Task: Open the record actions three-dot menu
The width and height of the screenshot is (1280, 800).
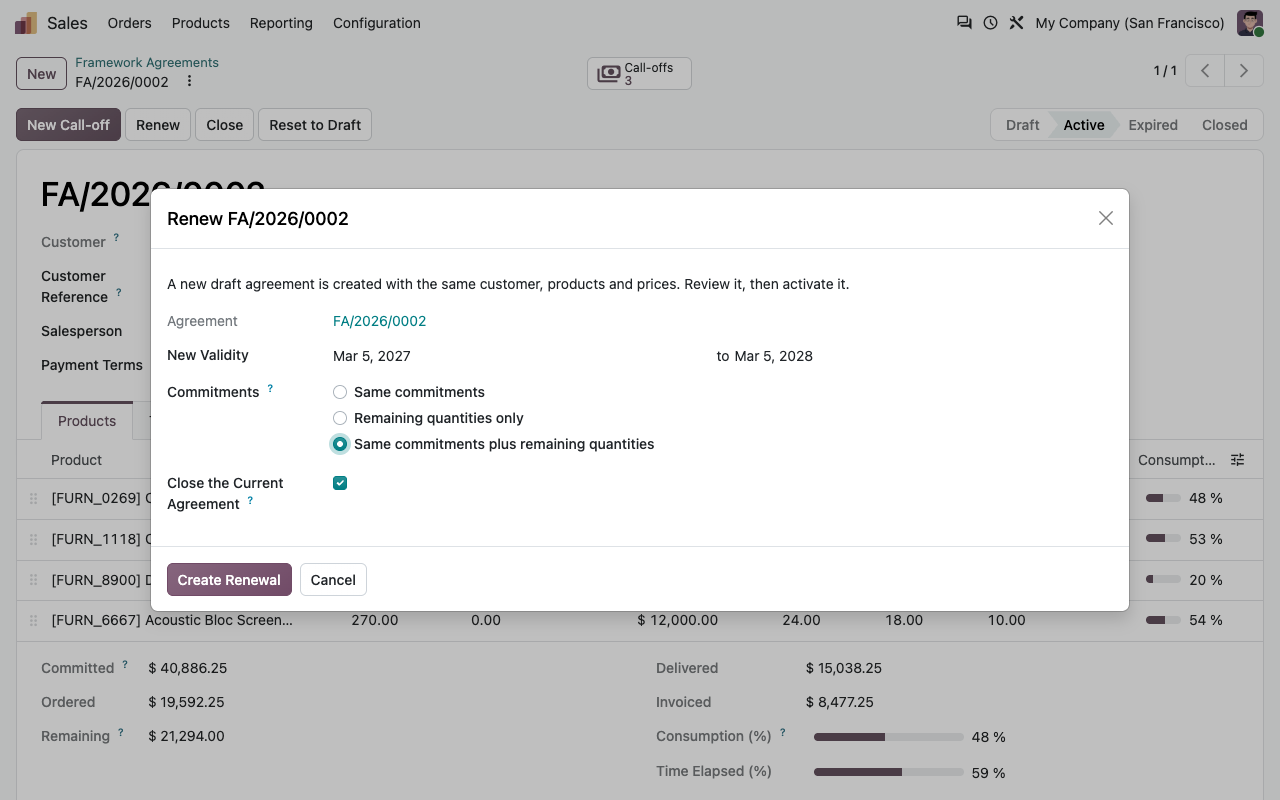Action: coord(189,82)
